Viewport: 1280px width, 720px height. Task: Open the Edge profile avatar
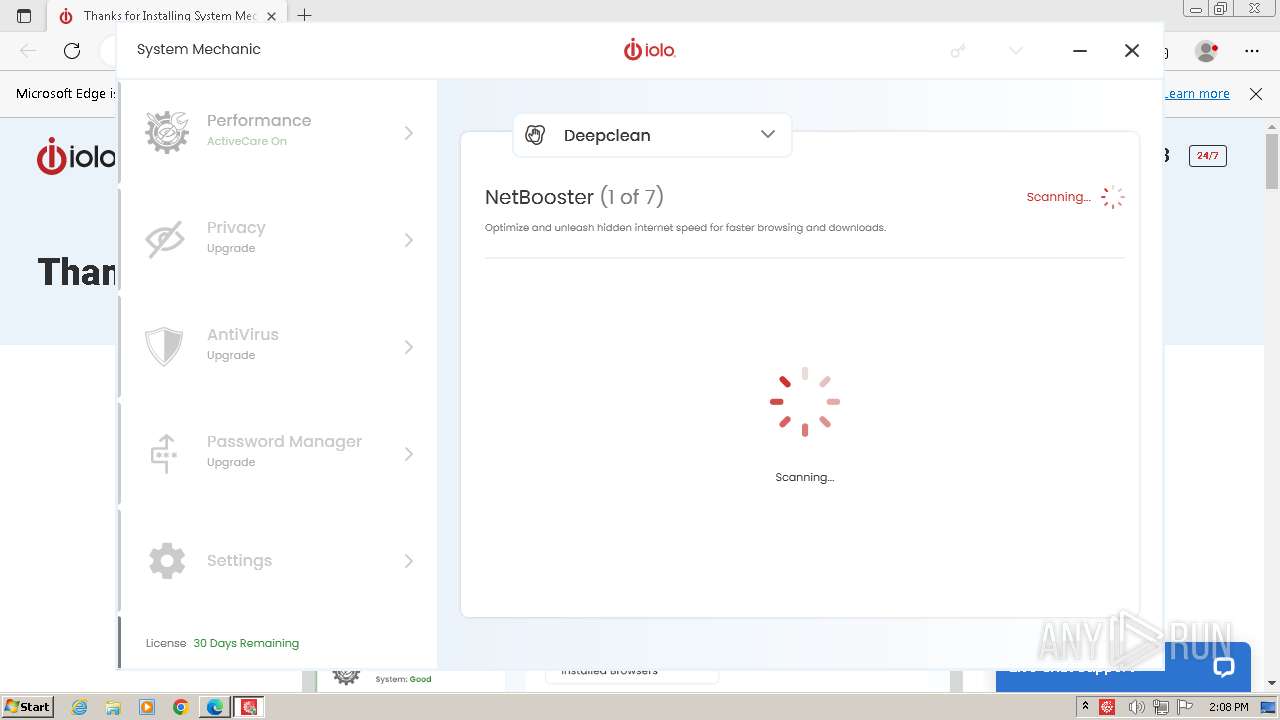(x=1207, y=50)
